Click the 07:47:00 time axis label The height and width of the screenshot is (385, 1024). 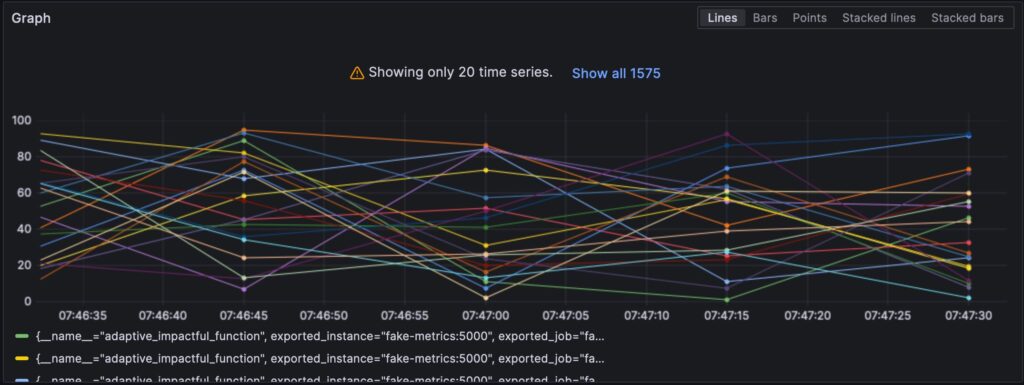click(485, 316)
